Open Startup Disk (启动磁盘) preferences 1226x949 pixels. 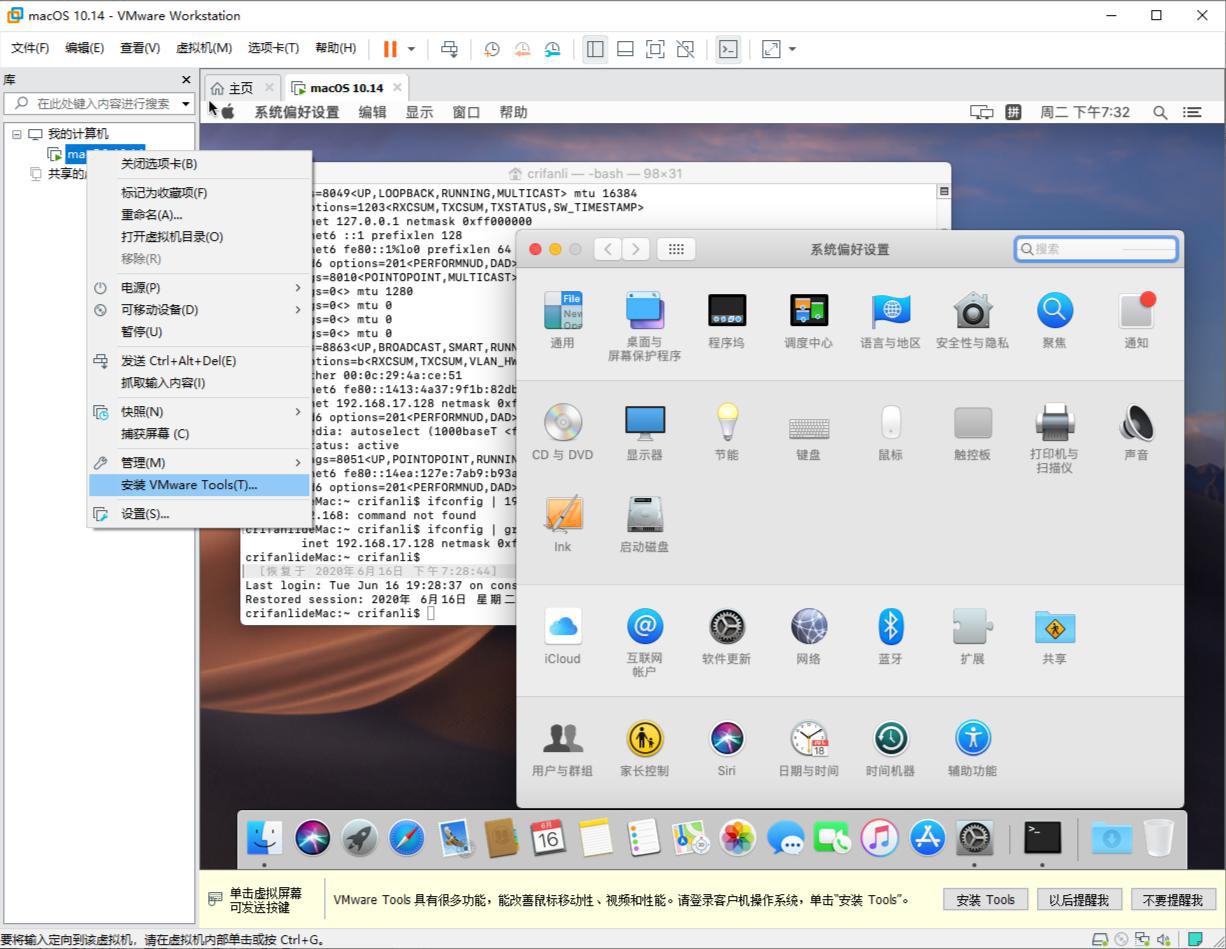[644, 515]
